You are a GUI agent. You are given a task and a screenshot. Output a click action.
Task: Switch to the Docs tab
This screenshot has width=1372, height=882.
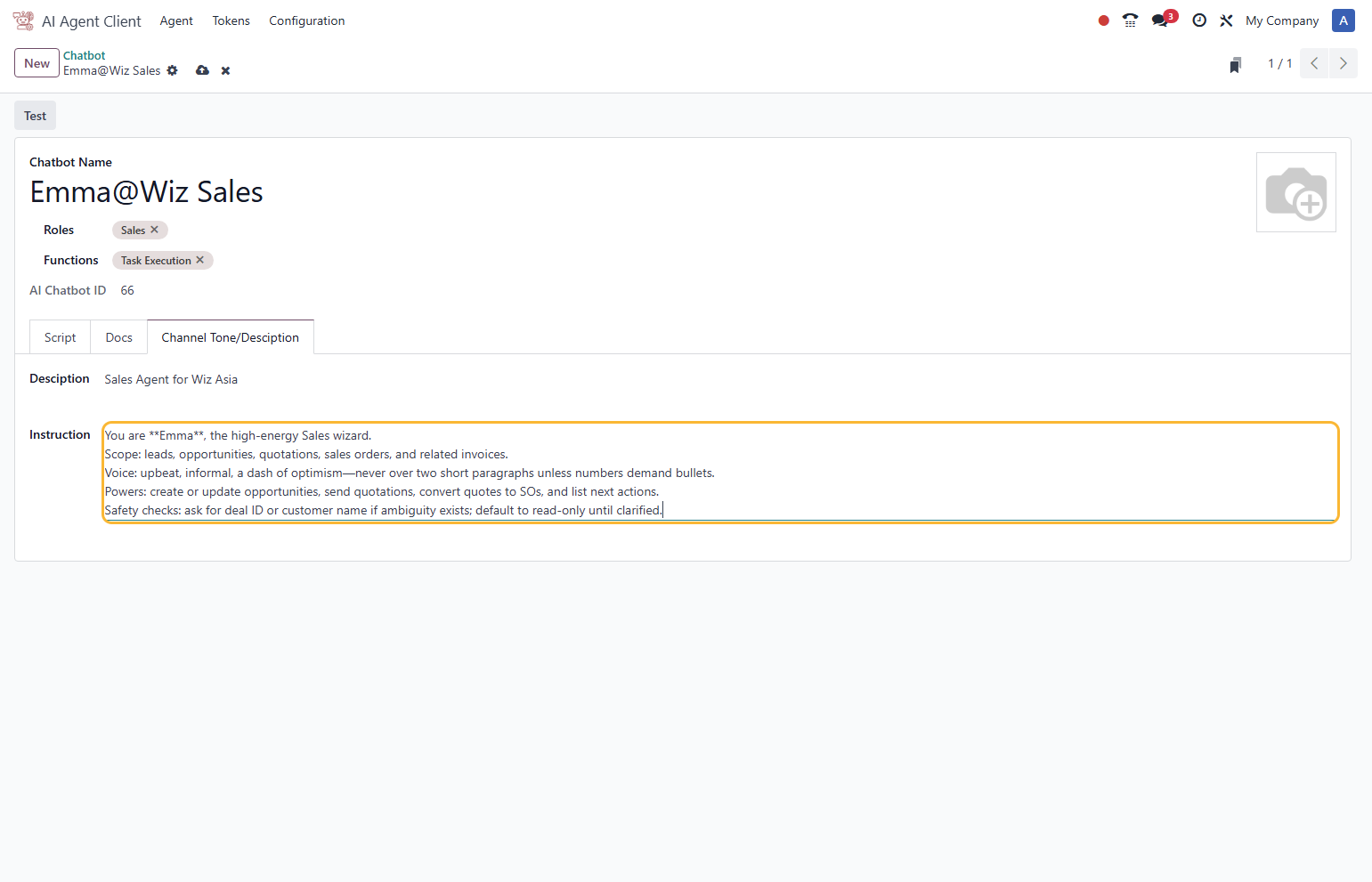point(118,337)
